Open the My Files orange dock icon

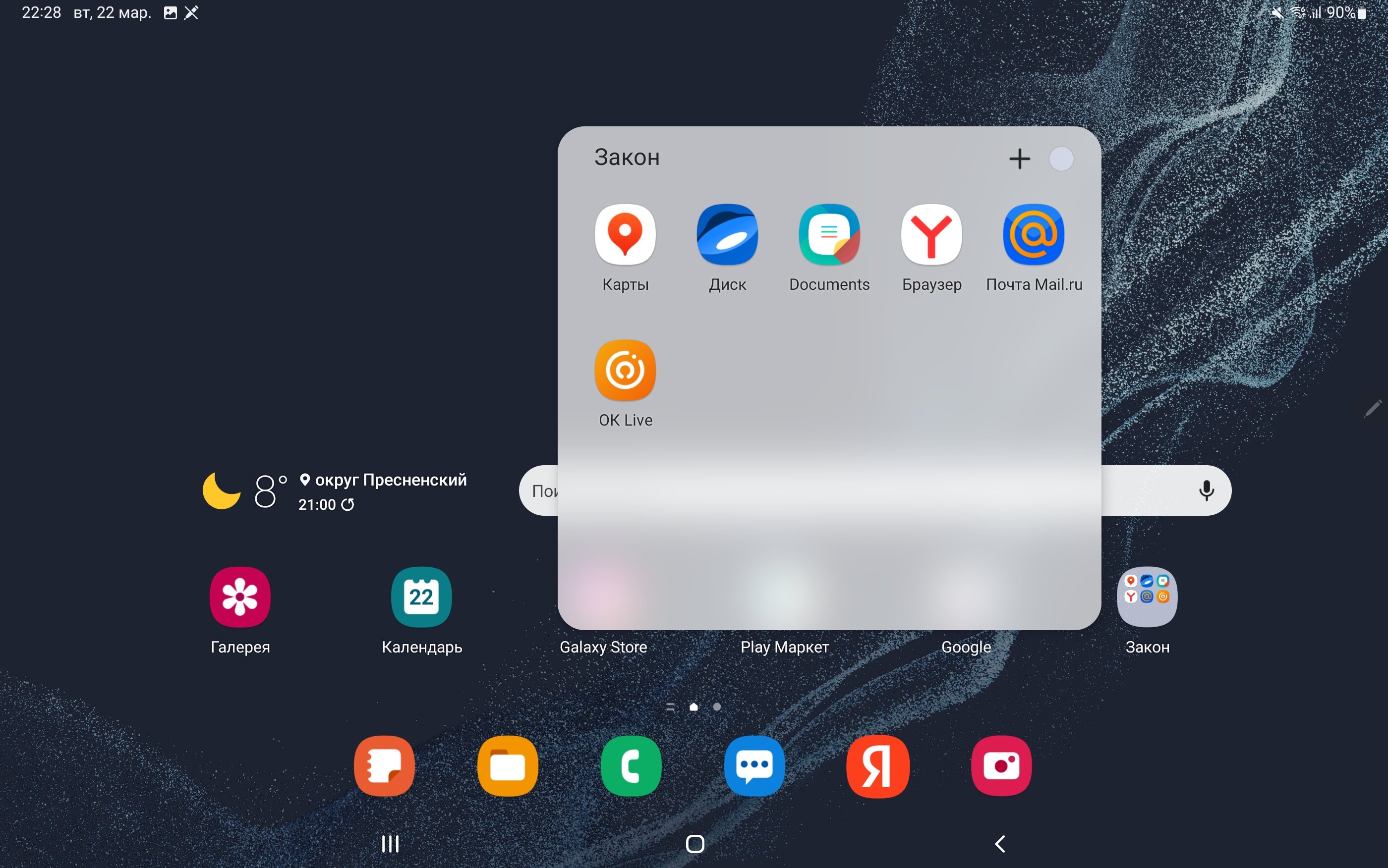click(x=508, y=766)
